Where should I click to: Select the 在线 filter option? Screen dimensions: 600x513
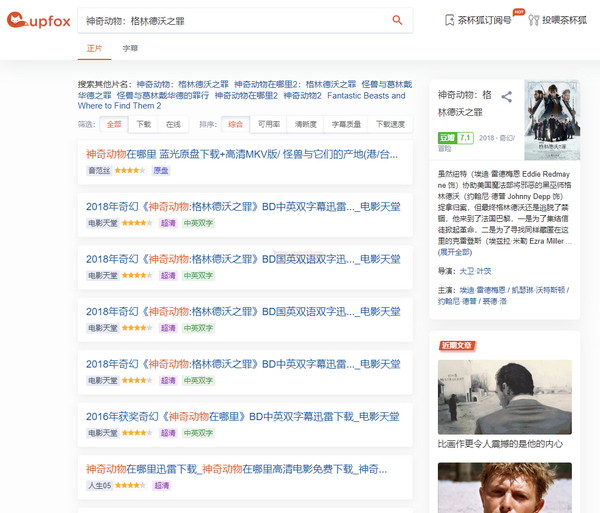[x=173, y=124]
